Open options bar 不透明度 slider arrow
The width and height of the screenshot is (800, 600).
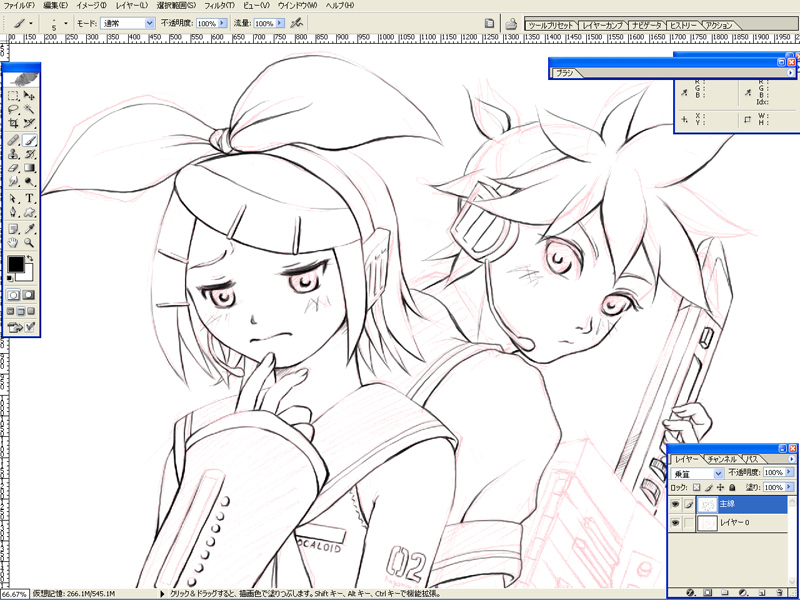tap(222, 23)
